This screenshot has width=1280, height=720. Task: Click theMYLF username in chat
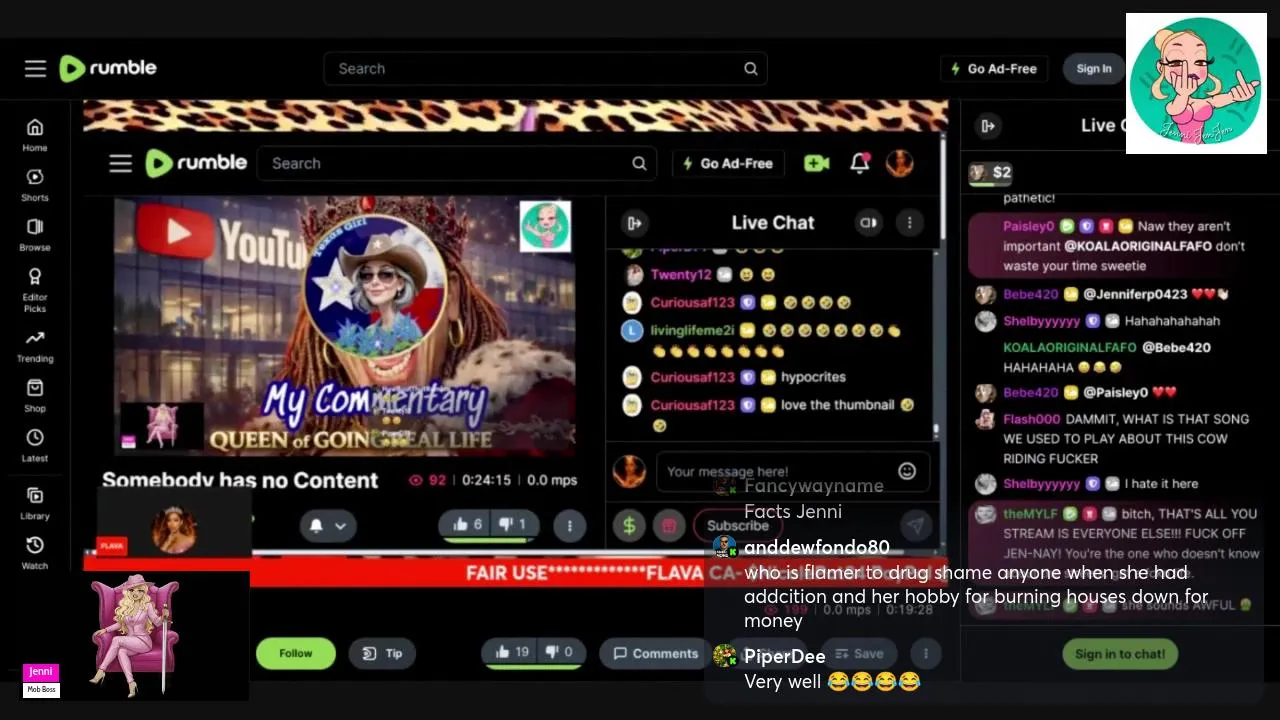pyautogui.click(x=1030, y=513)
